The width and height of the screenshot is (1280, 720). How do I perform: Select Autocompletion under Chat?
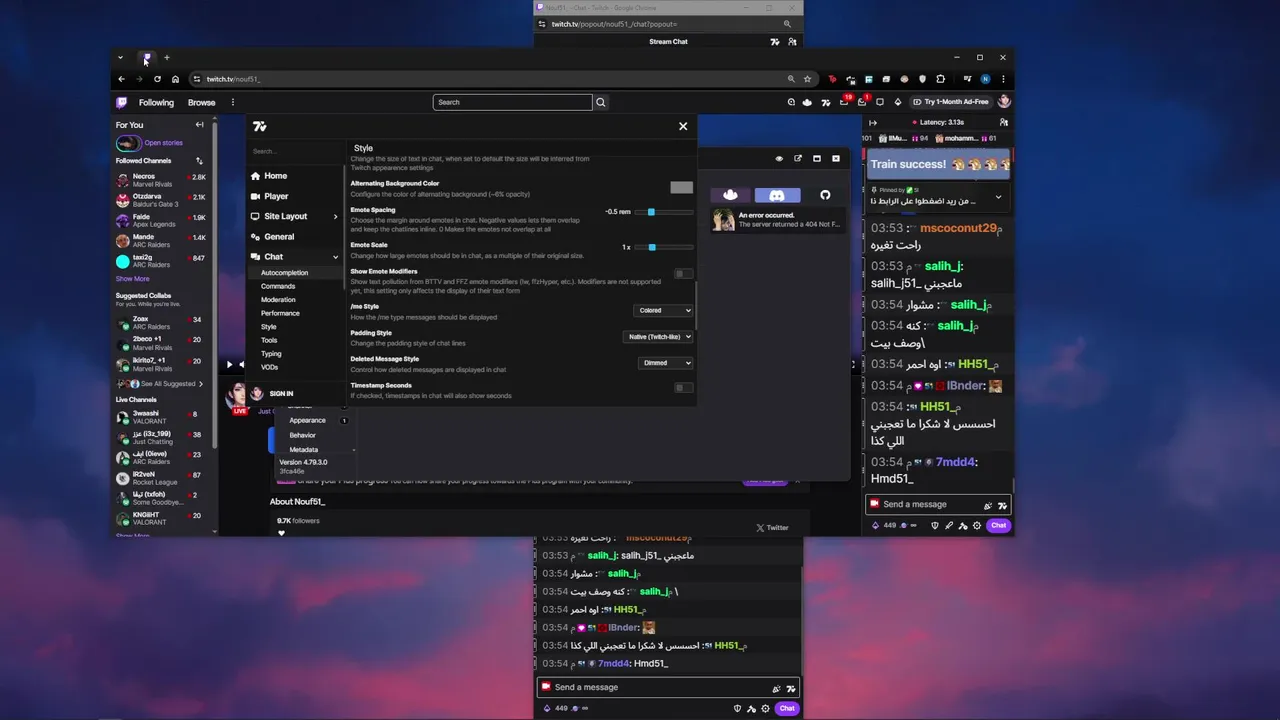coord(284,272)
